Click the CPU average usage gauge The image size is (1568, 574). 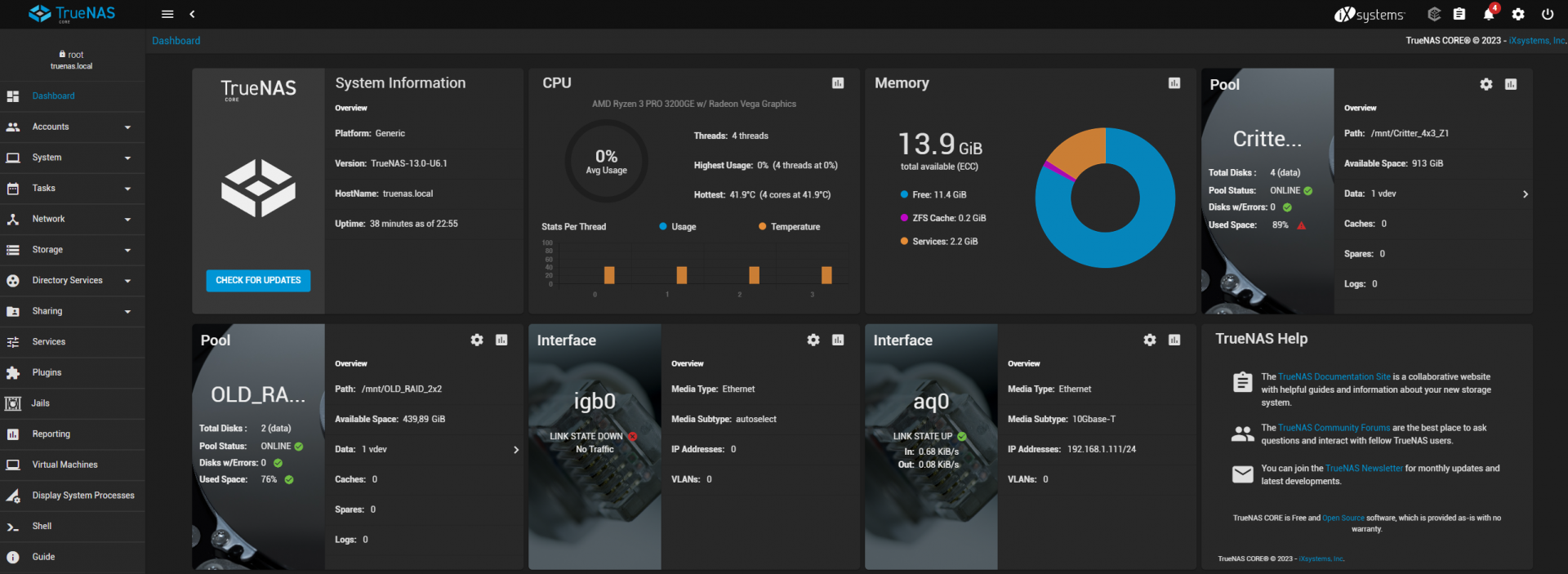click(x=606, y=162)
